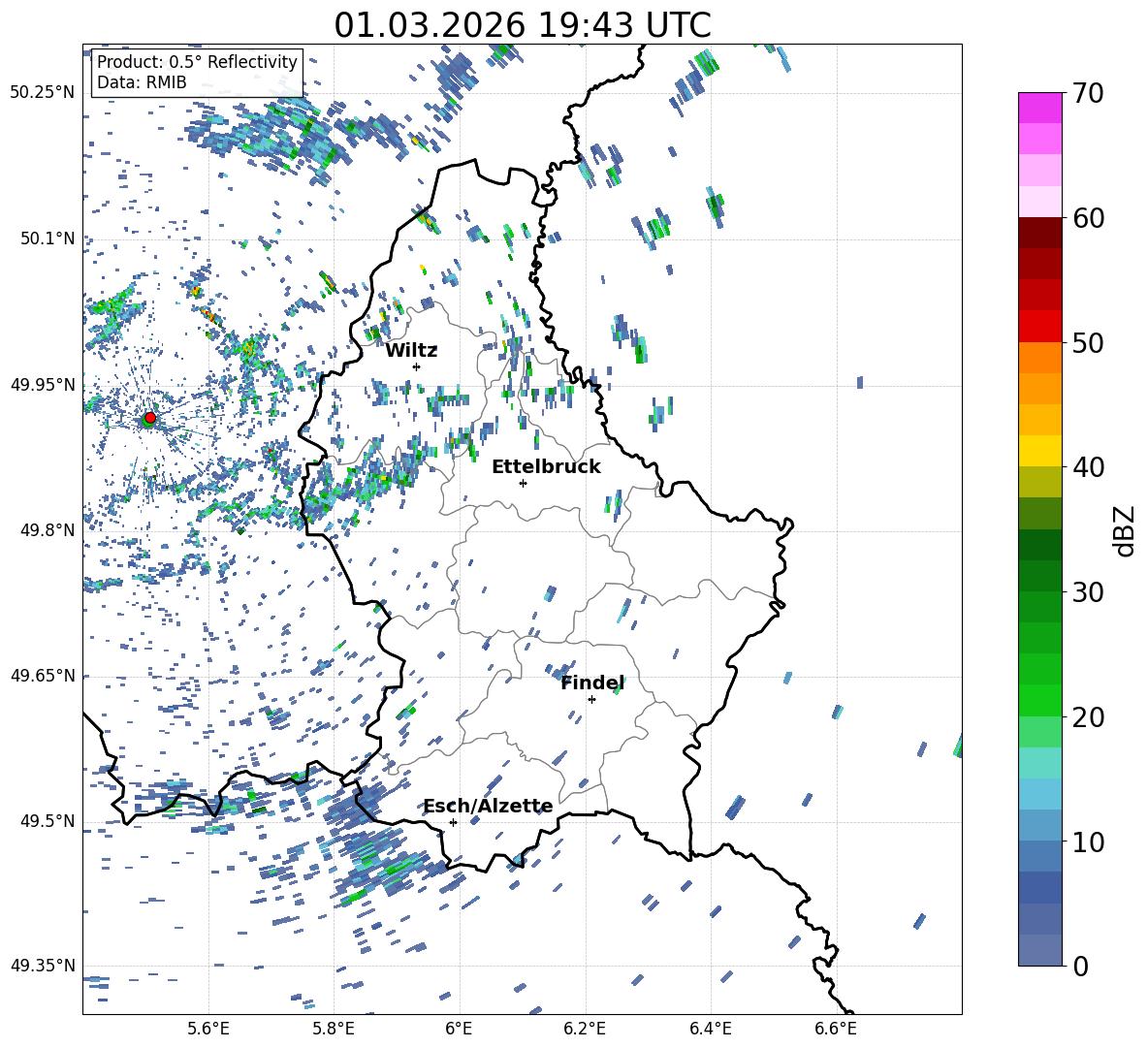Click the dark green colorbar segment near 30
This screenshot has height=1048, width=1148.
pos(1039,575)
